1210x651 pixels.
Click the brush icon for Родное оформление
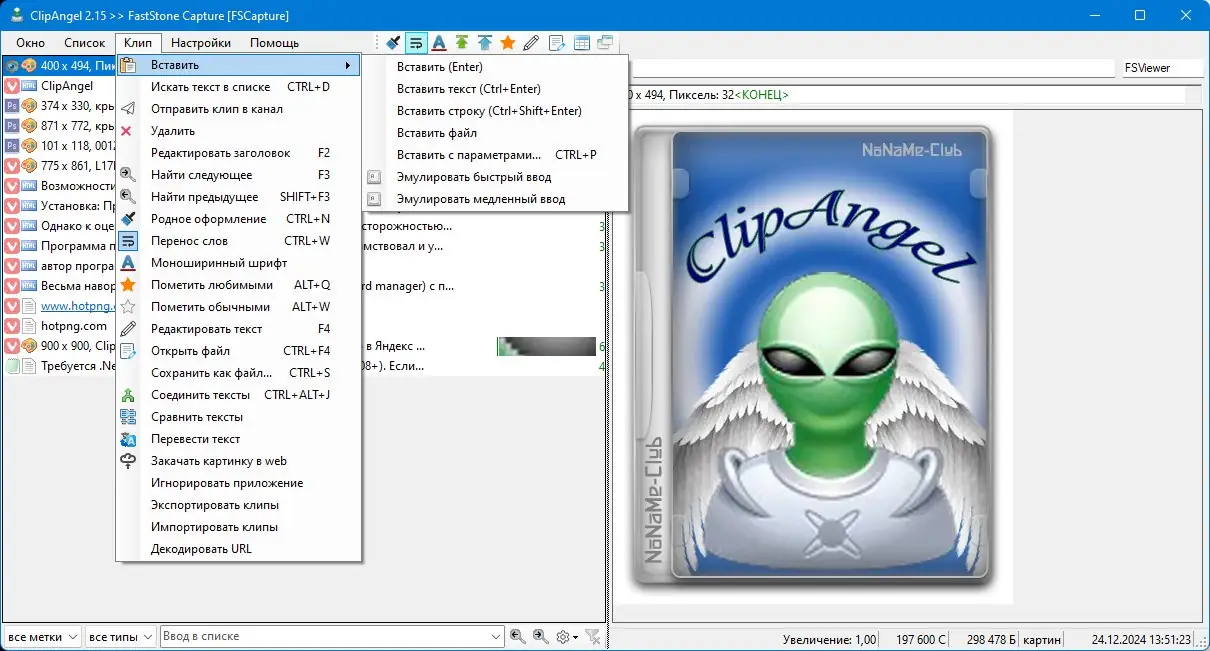pyautogui.click(x=128, y=219)
